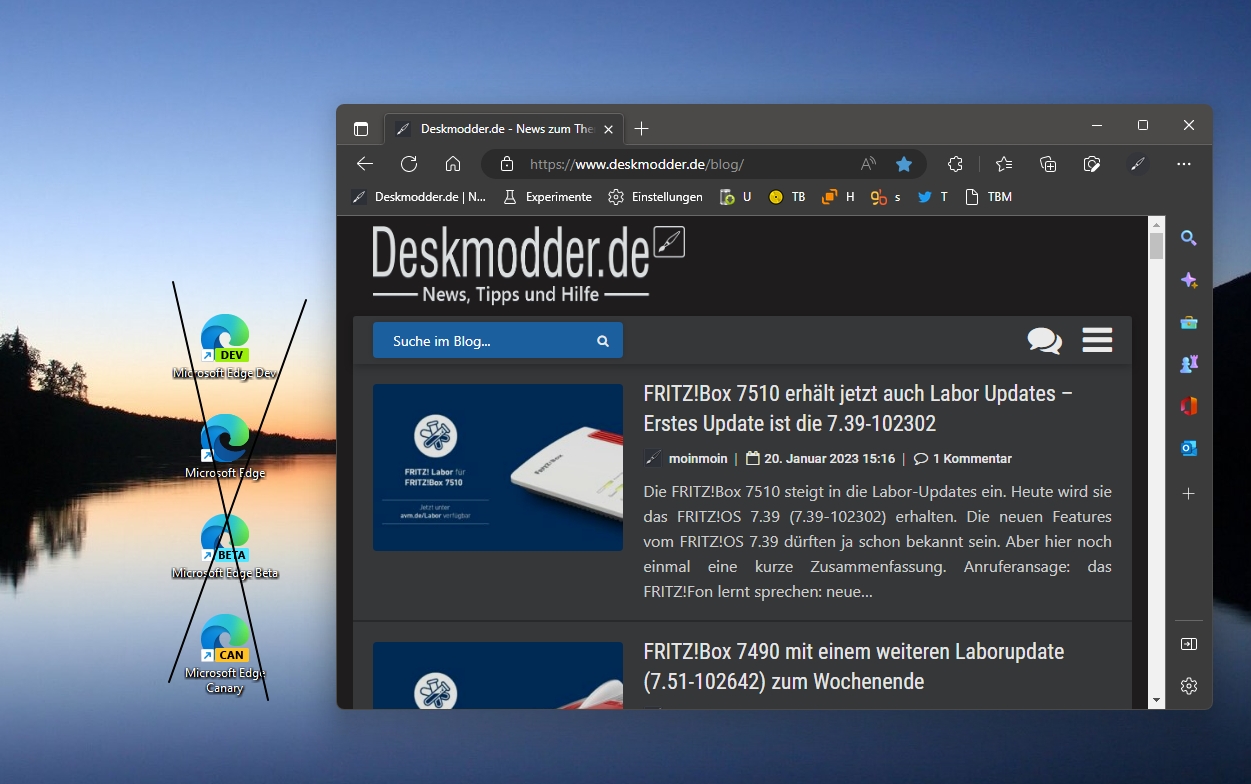Go to the browser home page
Image resolution: width=1251 pixels, height=784 pixels.
tap(453, 164)
